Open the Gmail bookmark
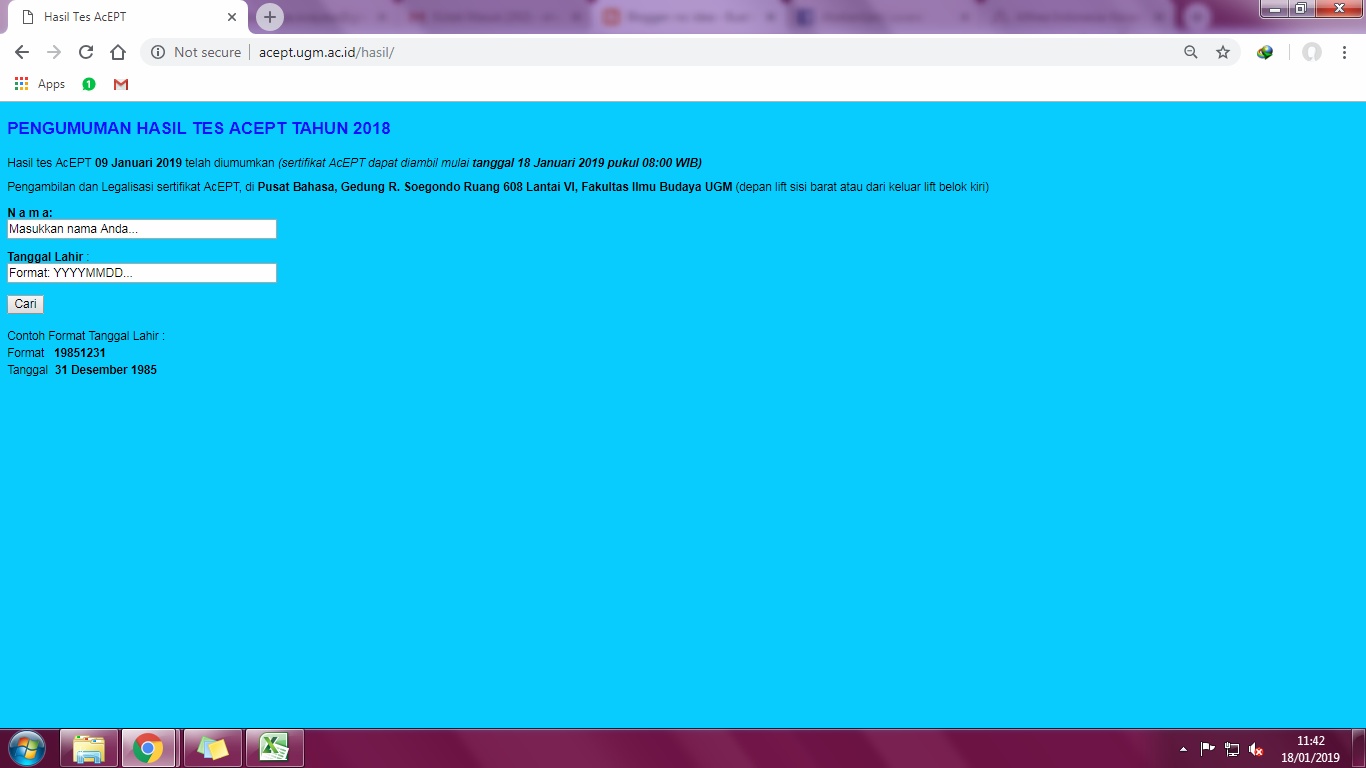This screenshot has width=1366, height=768. (121, 84)
